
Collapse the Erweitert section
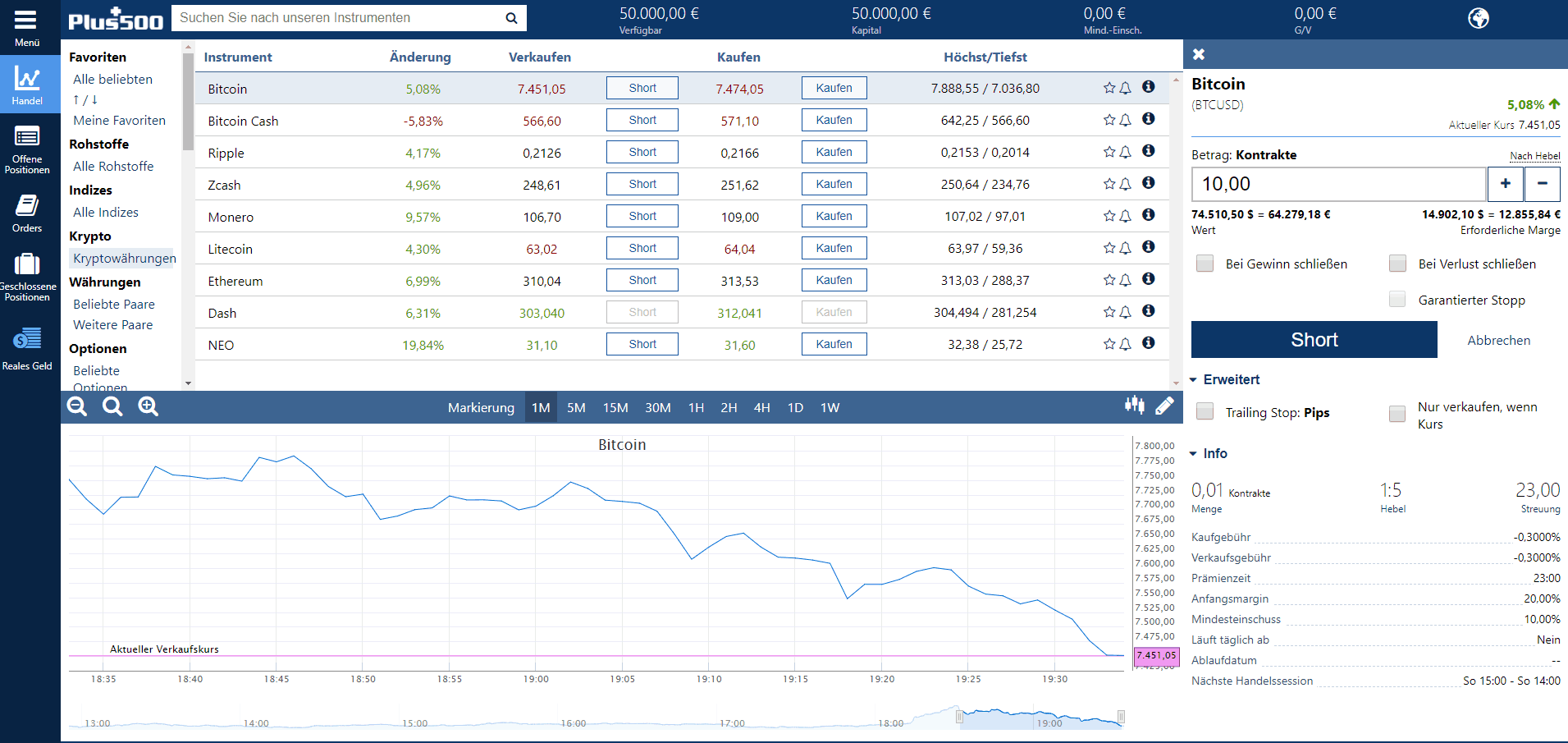tap(1224, 379)
